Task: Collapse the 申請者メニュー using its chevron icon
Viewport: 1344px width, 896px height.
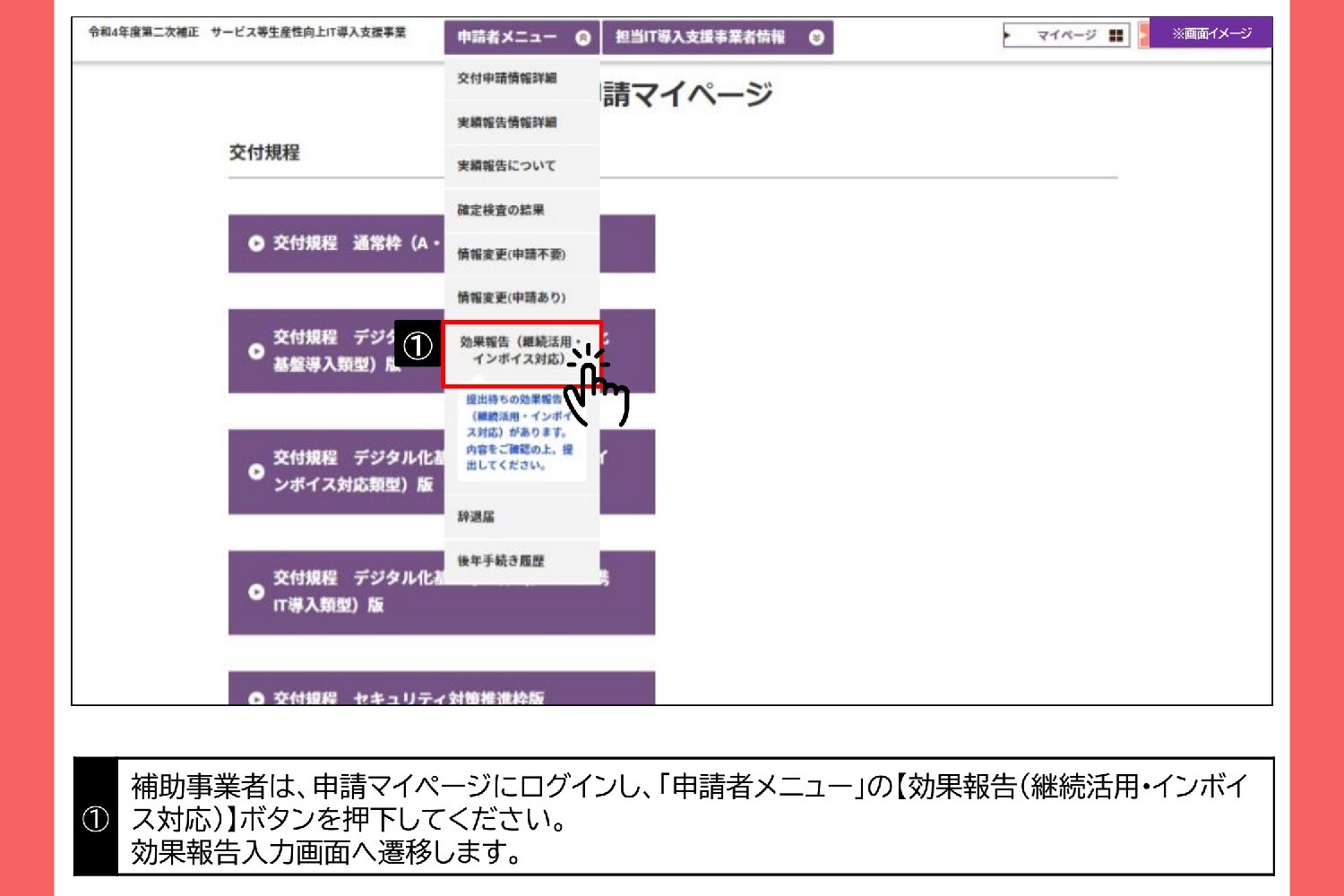Action: [x=583, y=38]
